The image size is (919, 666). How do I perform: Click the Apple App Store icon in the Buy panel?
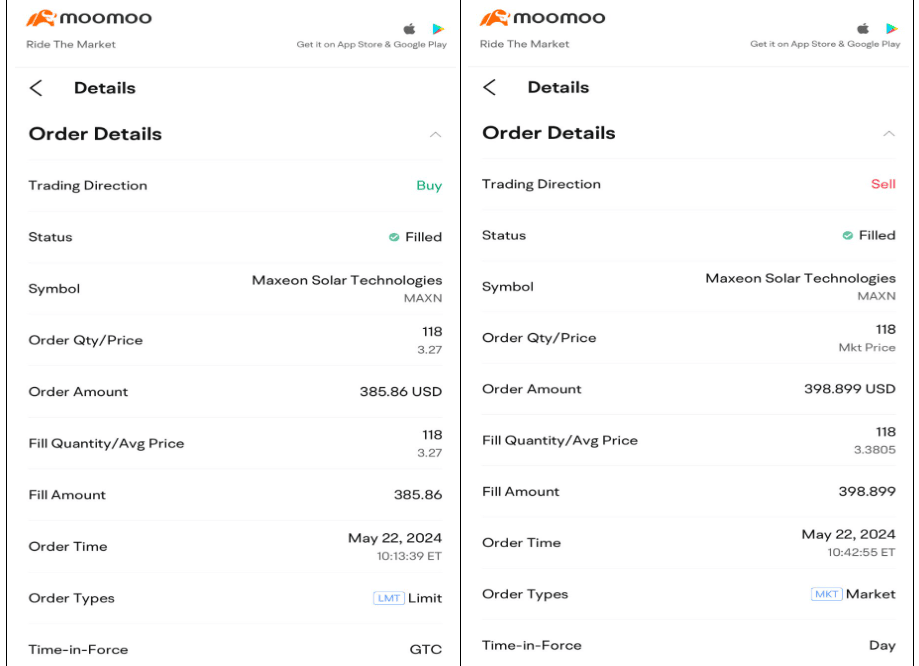click(409, 29)
